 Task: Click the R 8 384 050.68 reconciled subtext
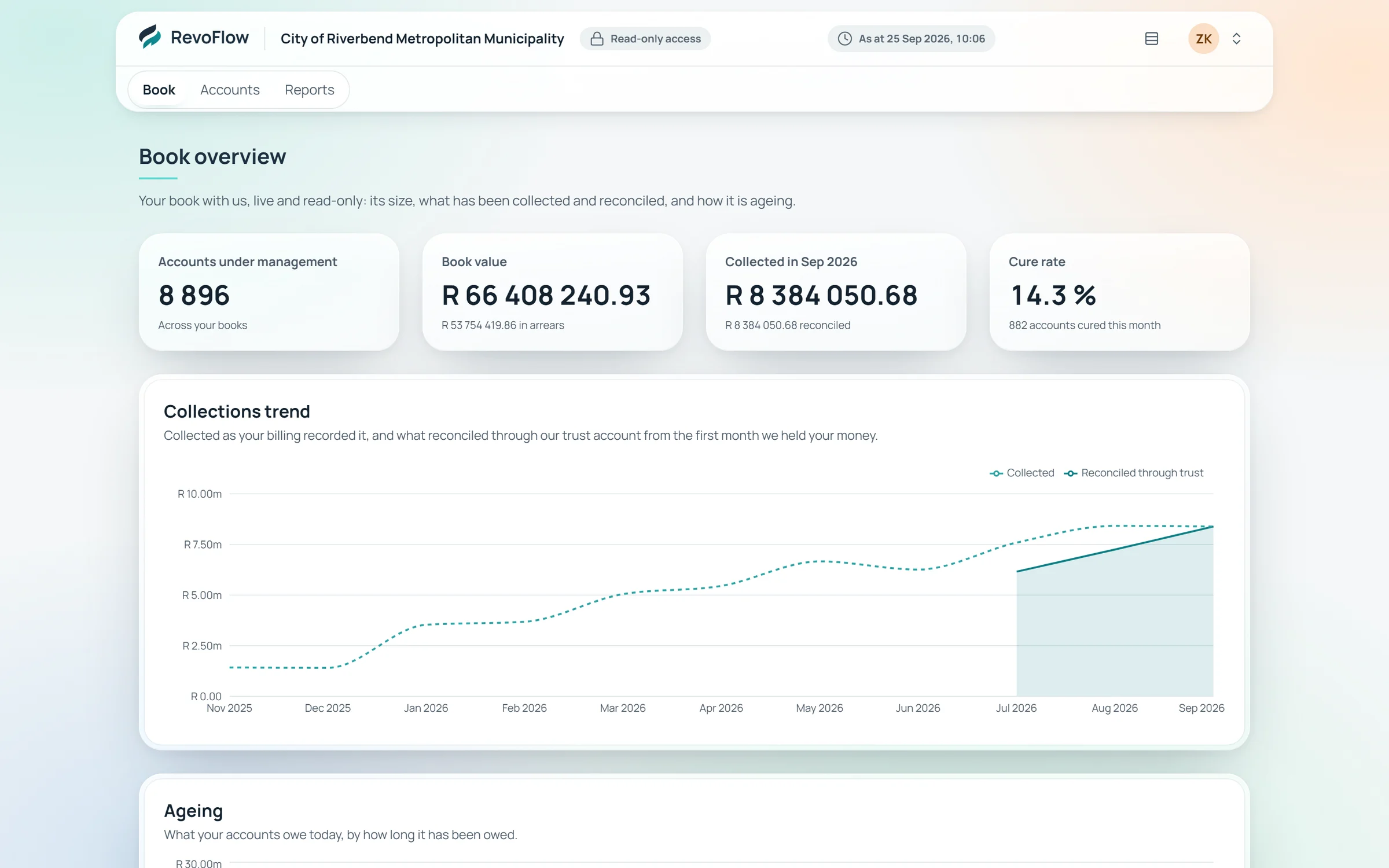788,325
